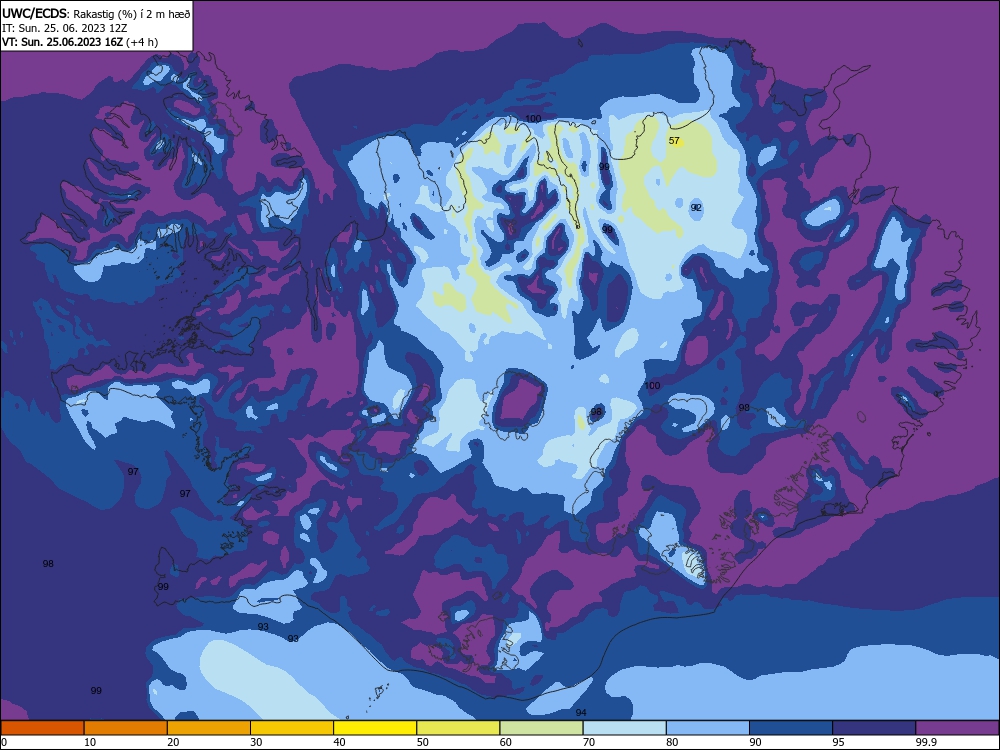The image size is (1000, 750).
Task: Click the '10' legend tick label
Action: [90, 742]
